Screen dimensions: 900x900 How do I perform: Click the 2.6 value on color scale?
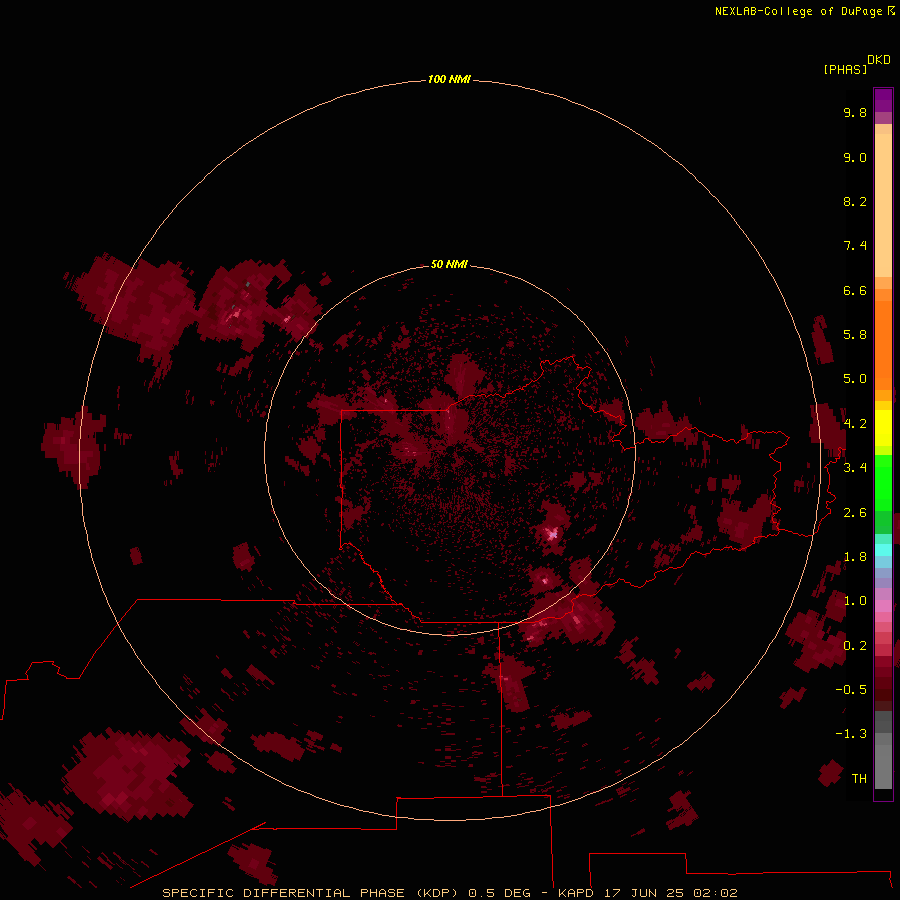coord(855,512)
